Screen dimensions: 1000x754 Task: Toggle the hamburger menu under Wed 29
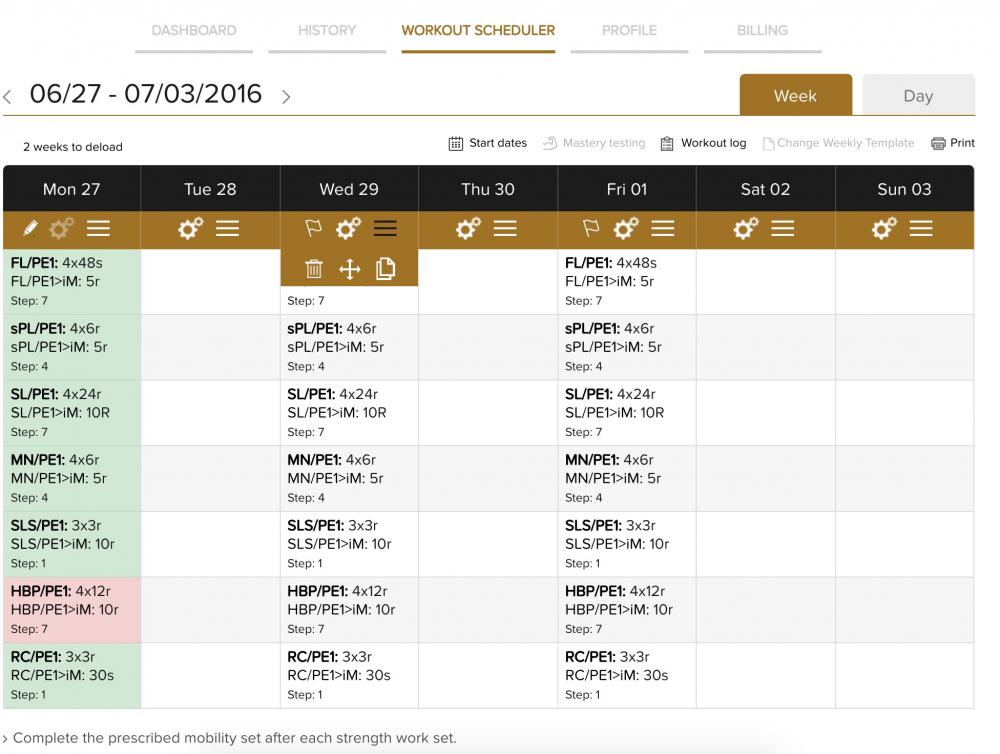click(x=385, y=228)
